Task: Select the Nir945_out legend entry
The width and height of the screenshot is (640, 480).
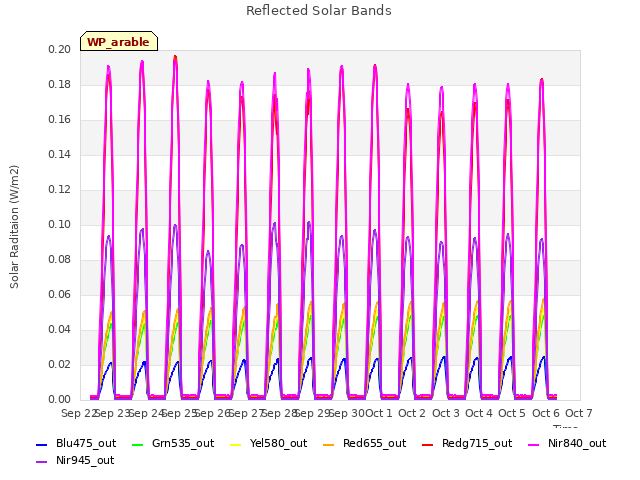Action: coord(75,460)
